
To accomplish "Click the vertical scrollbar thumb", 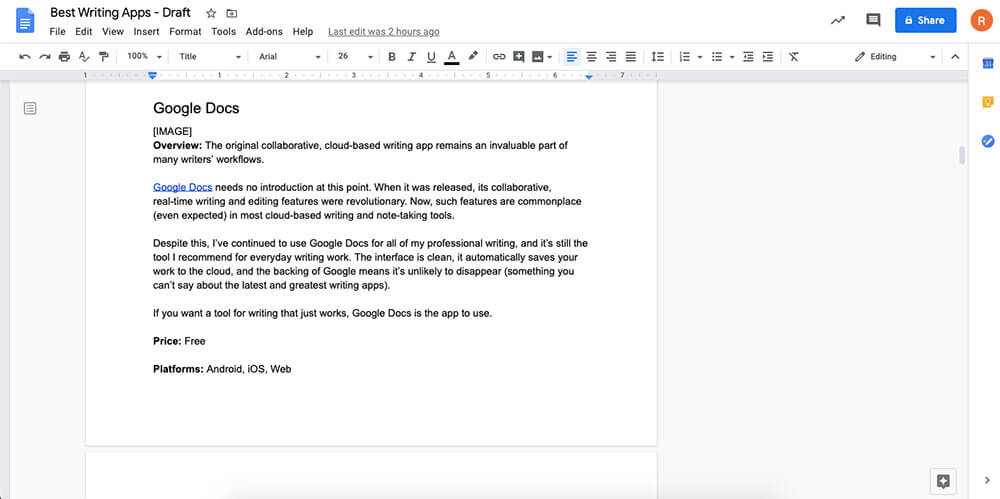I will click(962, 155).
